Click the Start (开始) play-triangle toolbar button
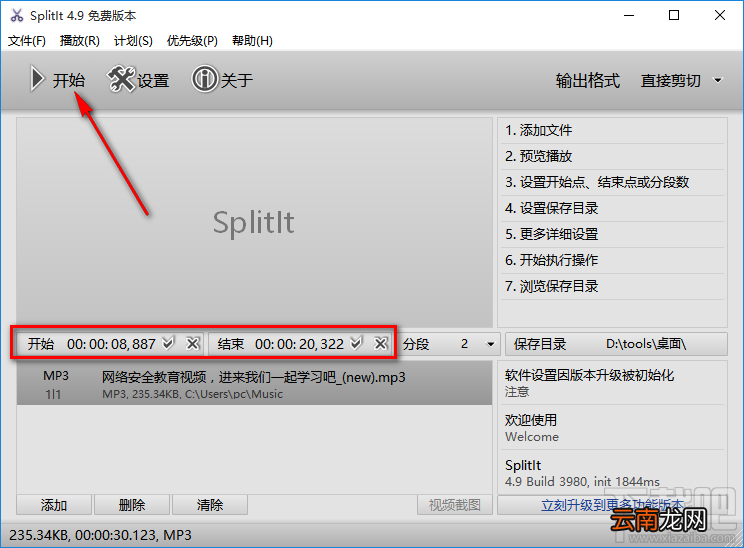 (x=57, y=79)
